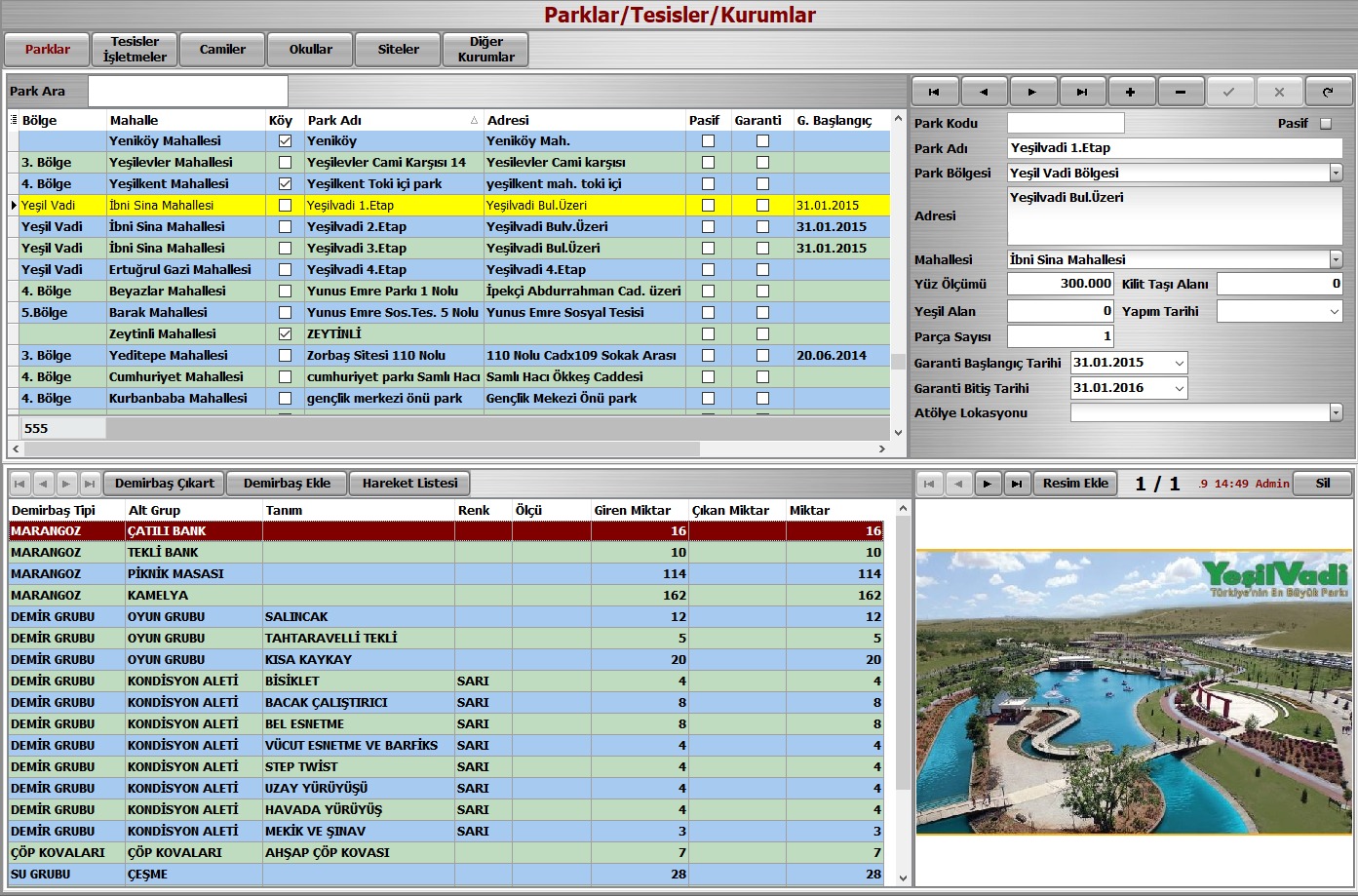Jump to last park record in navigator

[1082, 92]
